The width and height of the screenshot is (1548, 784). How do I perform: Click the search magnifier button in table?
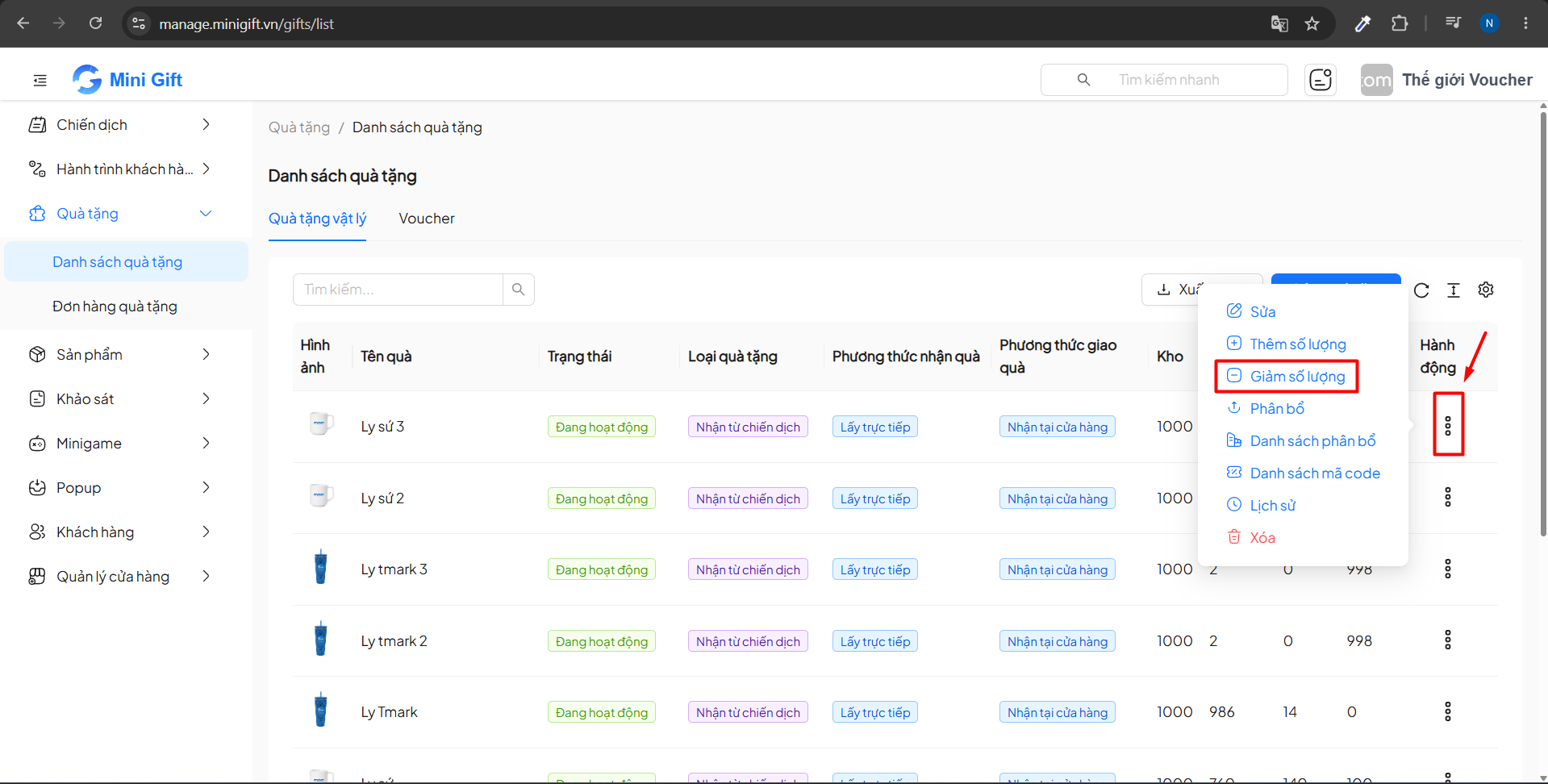coord(519,290)
